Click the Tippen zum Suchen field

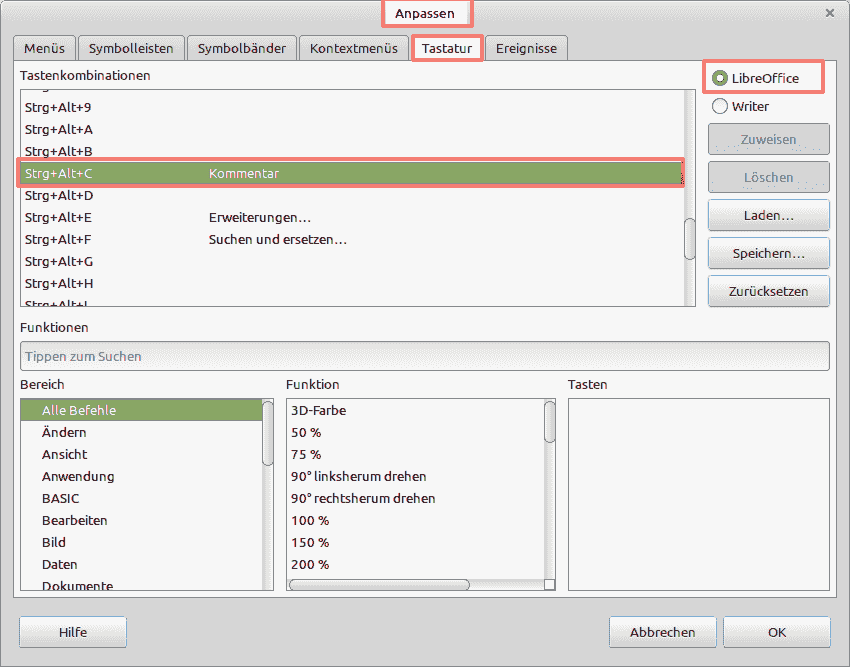tap(424, 356)
